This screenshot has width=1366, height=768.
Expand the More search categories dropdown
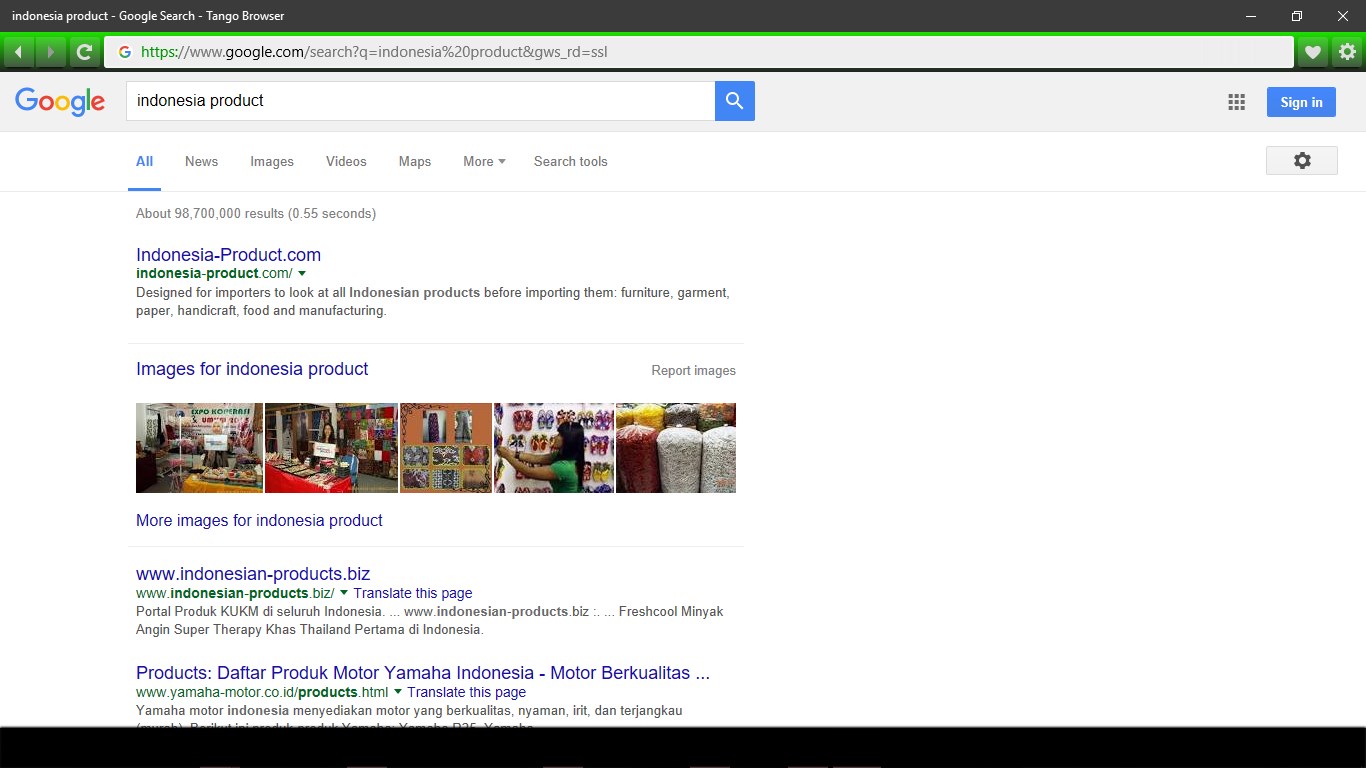click(x=484, y=161)
